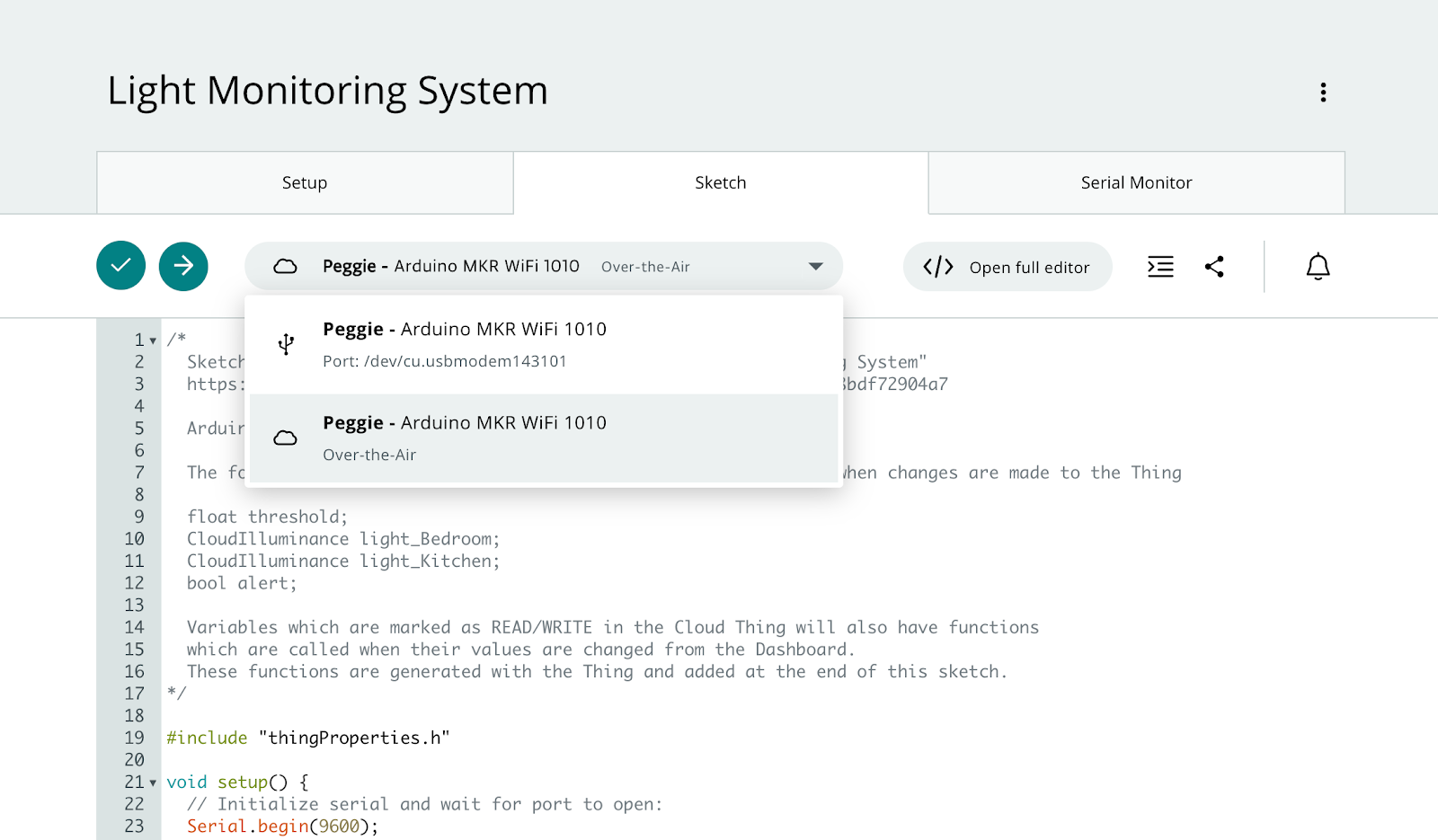
Task: Click the closing '*/' on line 17
Action: coord(176,693)
